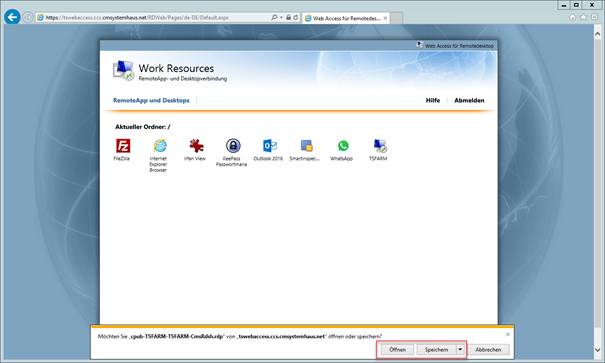Open the Internet Explorer Browser remote app
The height and width of the screenshot is (363, 605).
coord(159,146)
